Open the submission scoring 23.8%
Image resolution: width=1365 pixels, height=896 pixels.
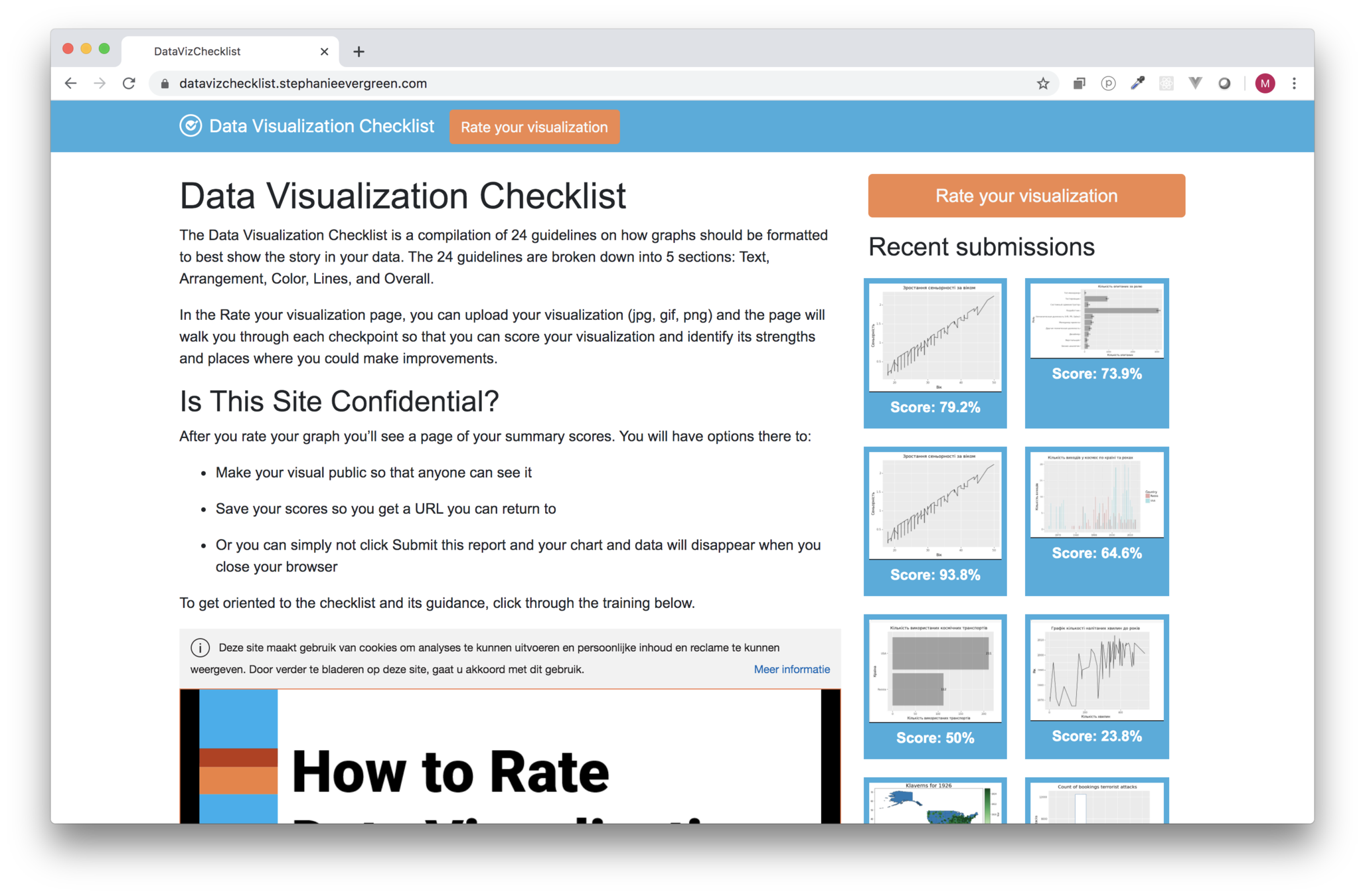1096,686
